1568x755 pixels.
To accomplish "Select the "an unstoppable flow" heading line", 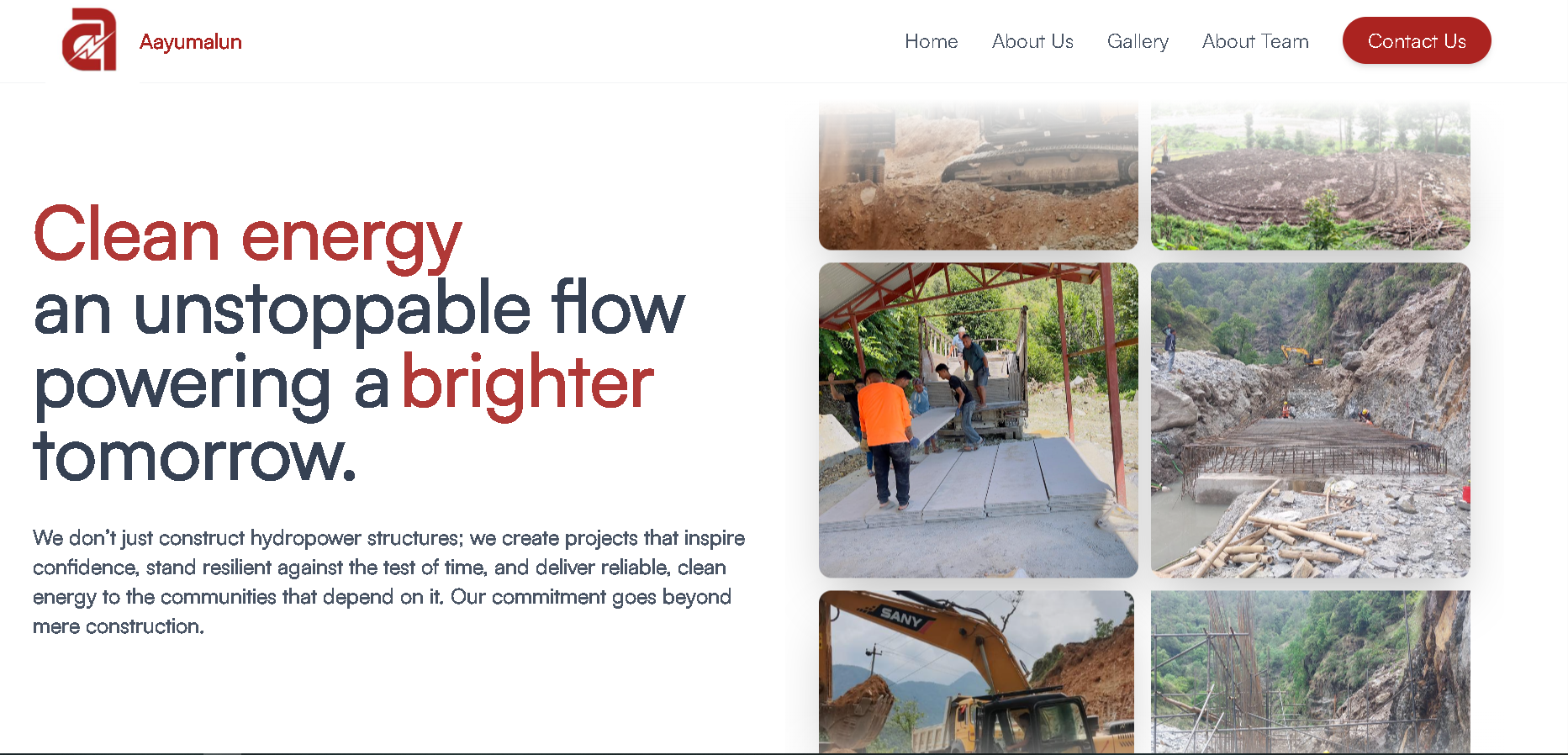I will tap(359, 309).
